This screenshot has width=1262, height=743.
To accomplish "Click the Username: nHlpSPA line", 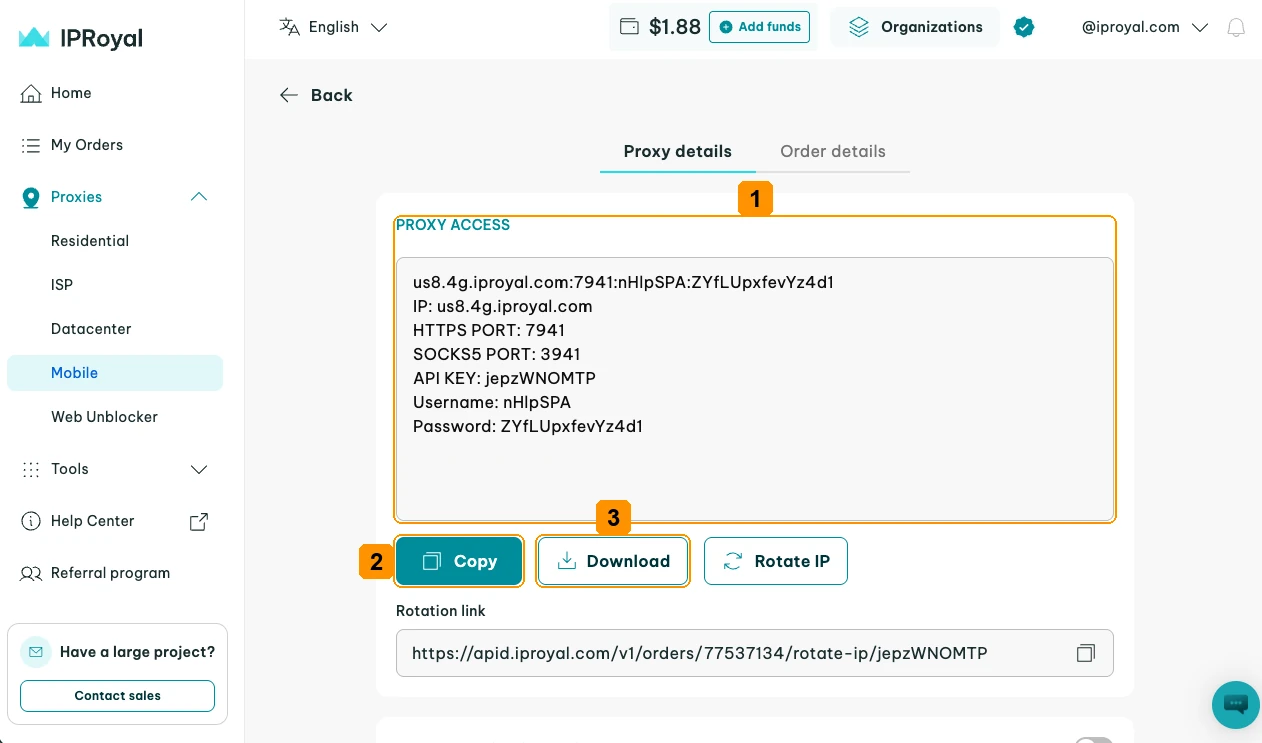I will point(492,402).
